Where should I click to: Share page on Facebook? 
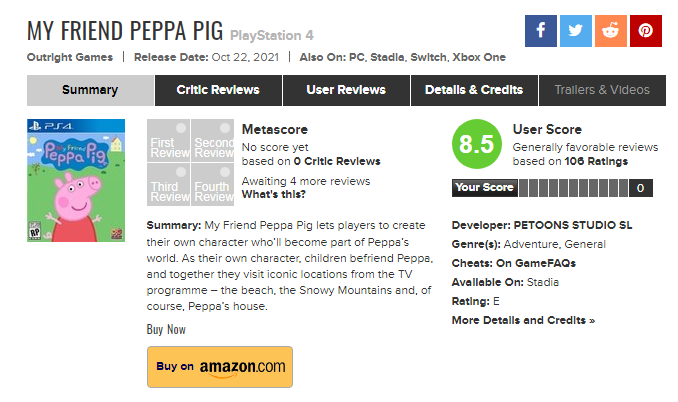541,30
